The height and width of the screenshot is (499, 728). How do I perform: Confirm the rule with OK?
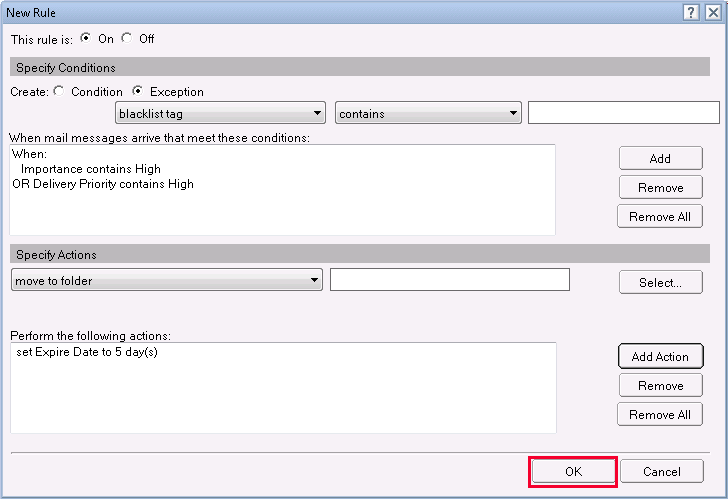(x=572, y=472)
